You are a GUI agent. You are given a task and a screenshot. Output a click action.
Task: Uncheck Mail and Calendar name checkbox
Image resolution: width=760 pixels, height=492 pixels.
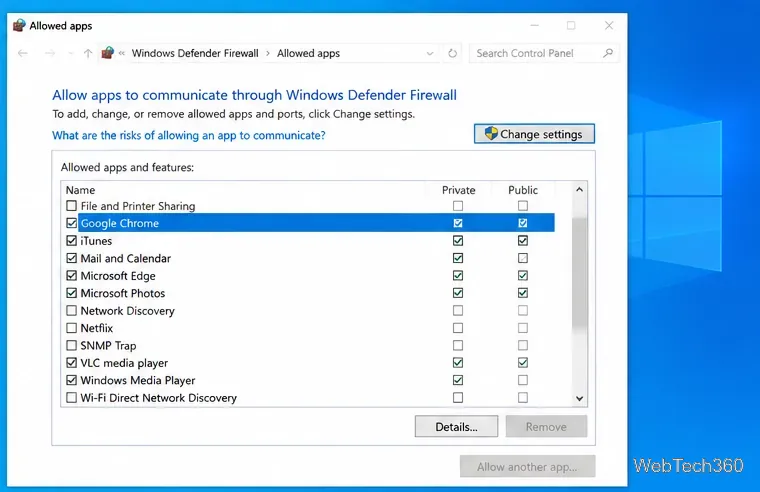(71, 258)
